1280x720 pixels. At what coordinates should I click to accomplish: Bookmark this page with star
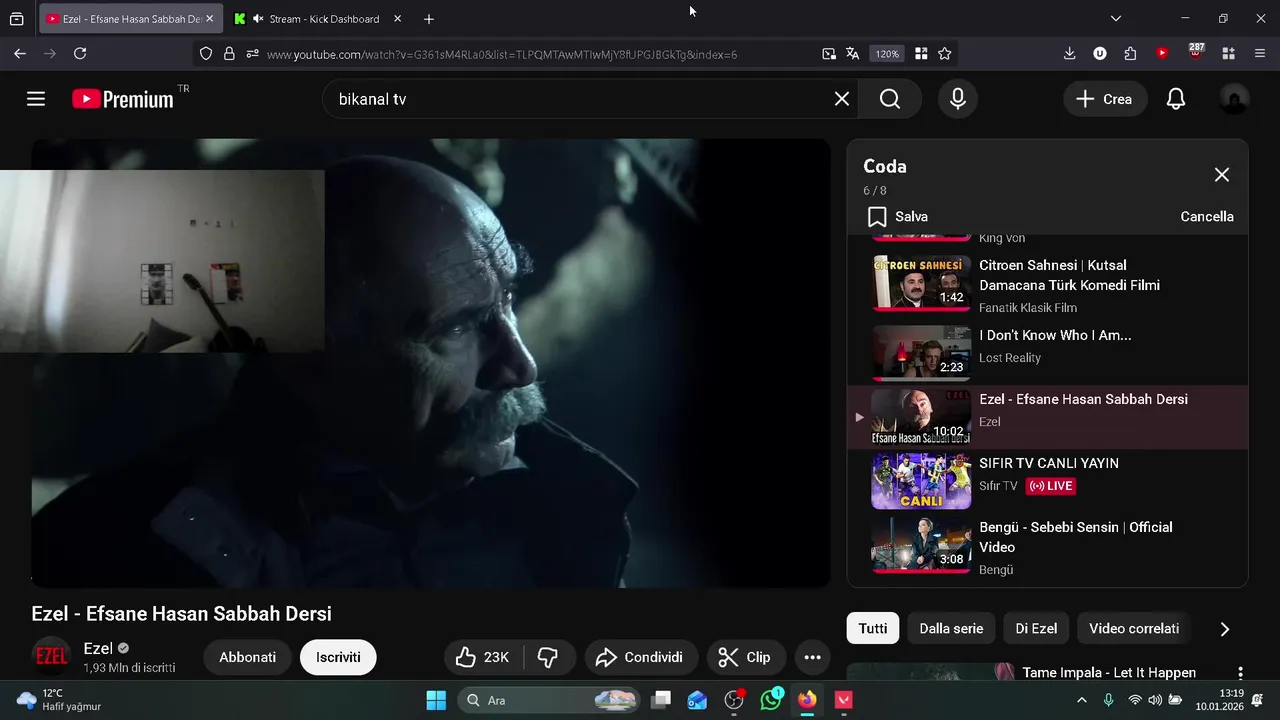945,54
